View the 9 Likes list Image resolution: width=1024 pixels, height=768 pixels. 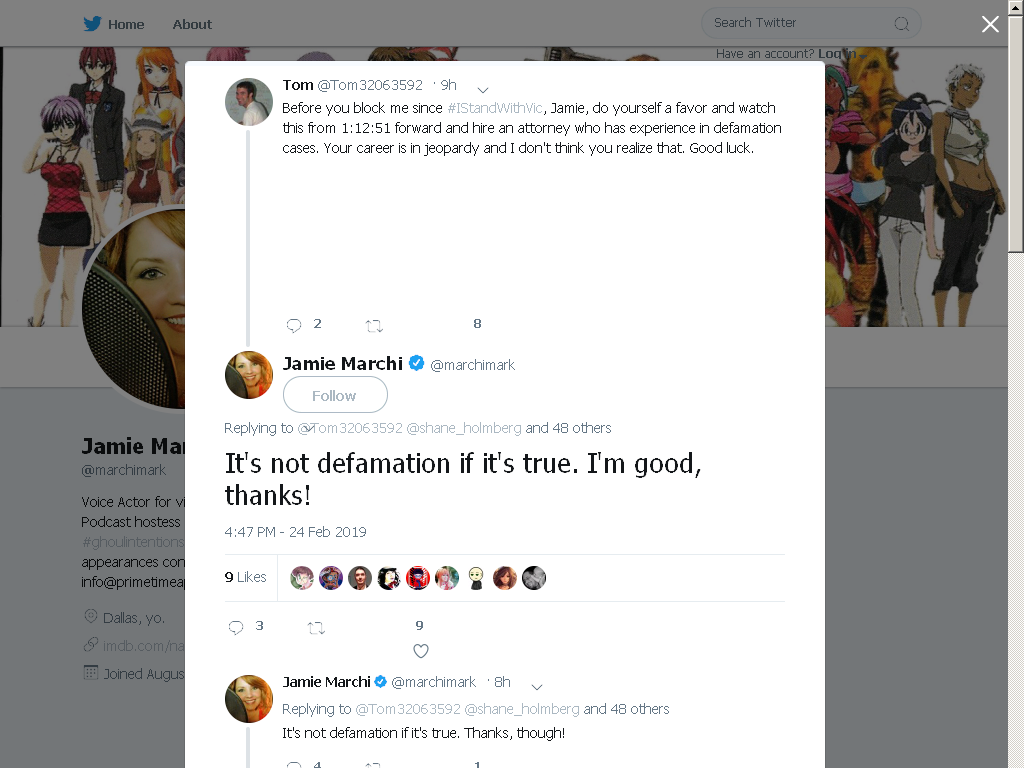(x=246, y=577)
